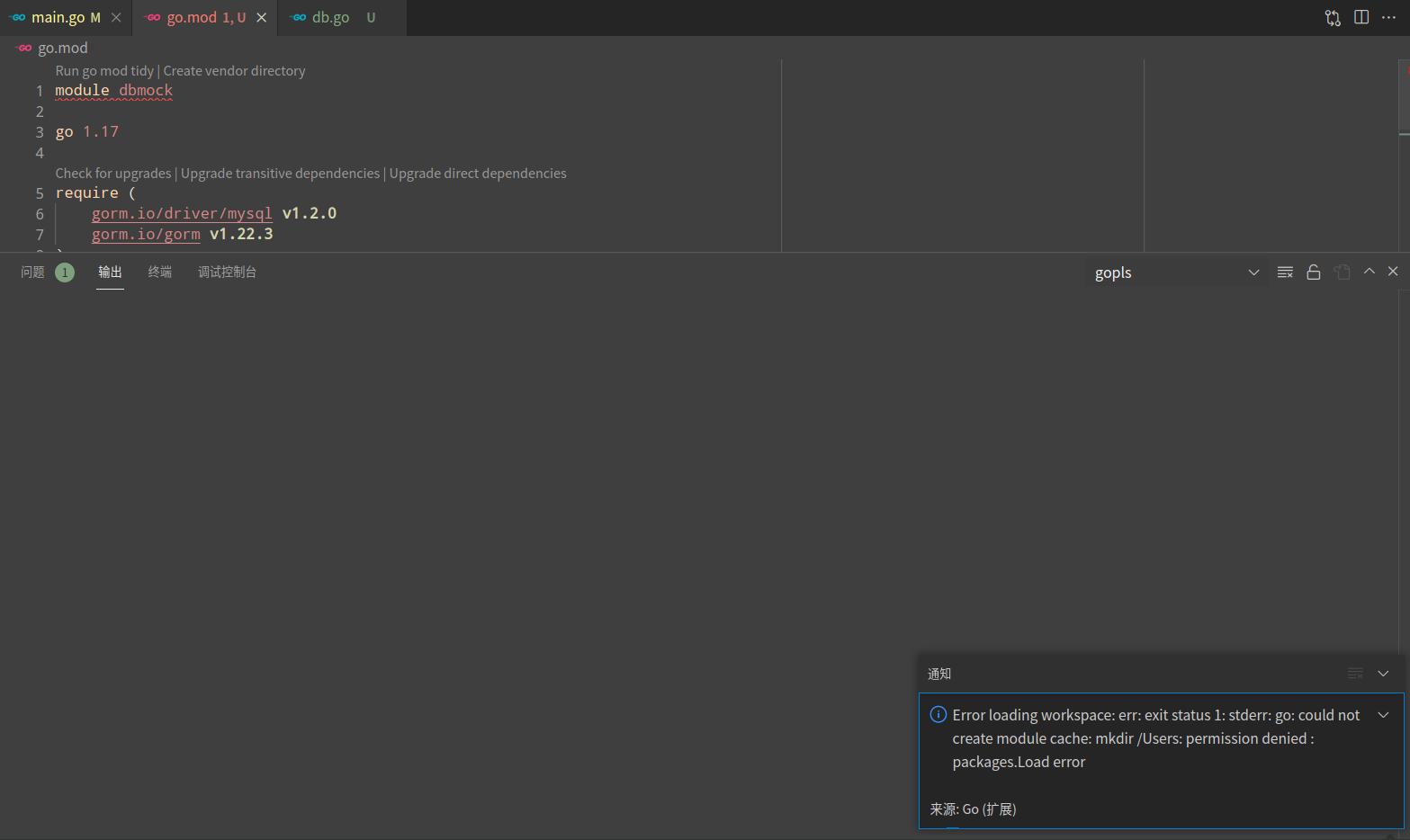
Task: Click the dbmock module name
Action: (146, 90)
